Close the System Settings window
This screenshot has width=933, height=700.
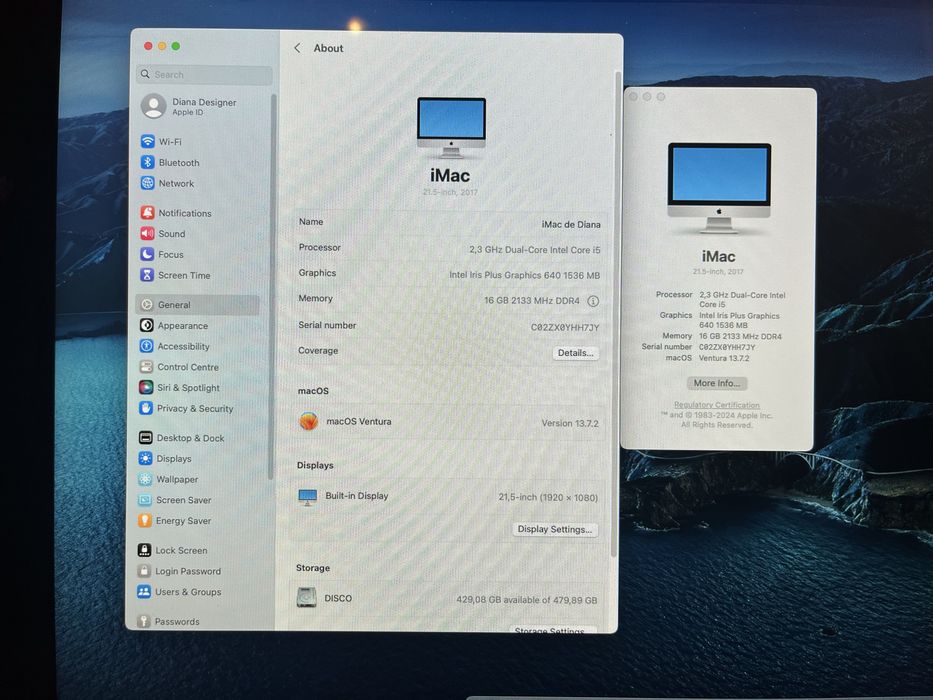point(148,46)
